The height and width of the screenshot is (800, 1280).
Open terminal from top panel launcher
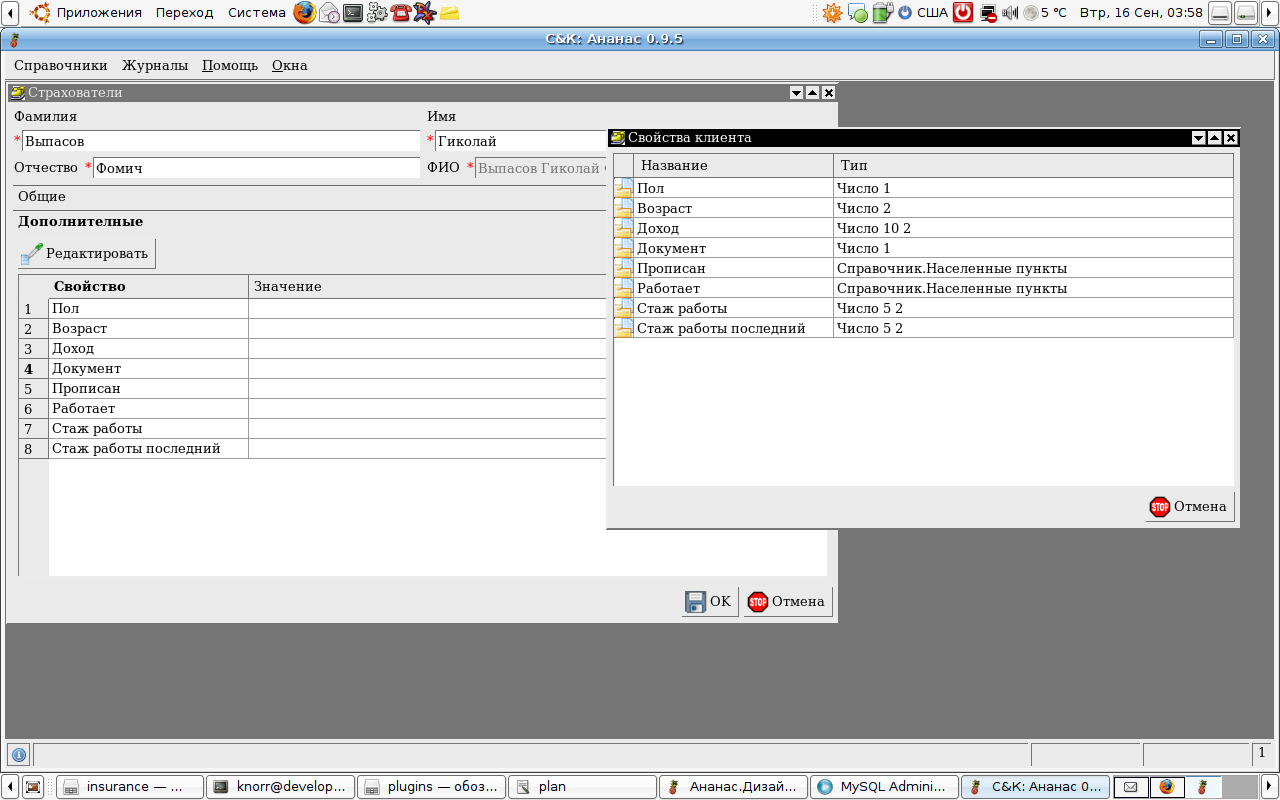tap(353, 13)
